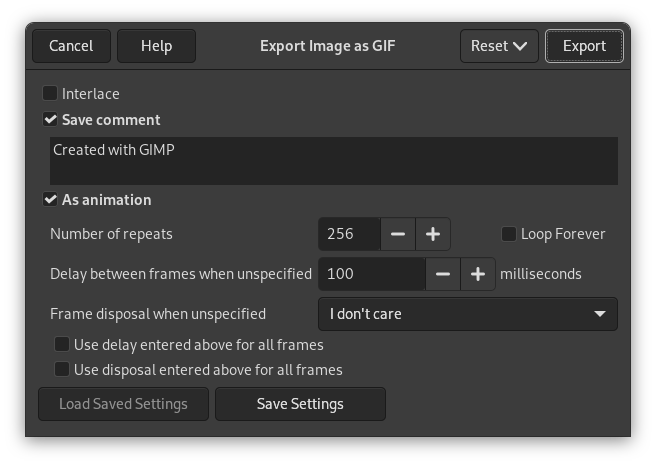This screenshot has width=656, height=465.
Task: Open the Frame disposal dropdown
Action: [467, 314]
